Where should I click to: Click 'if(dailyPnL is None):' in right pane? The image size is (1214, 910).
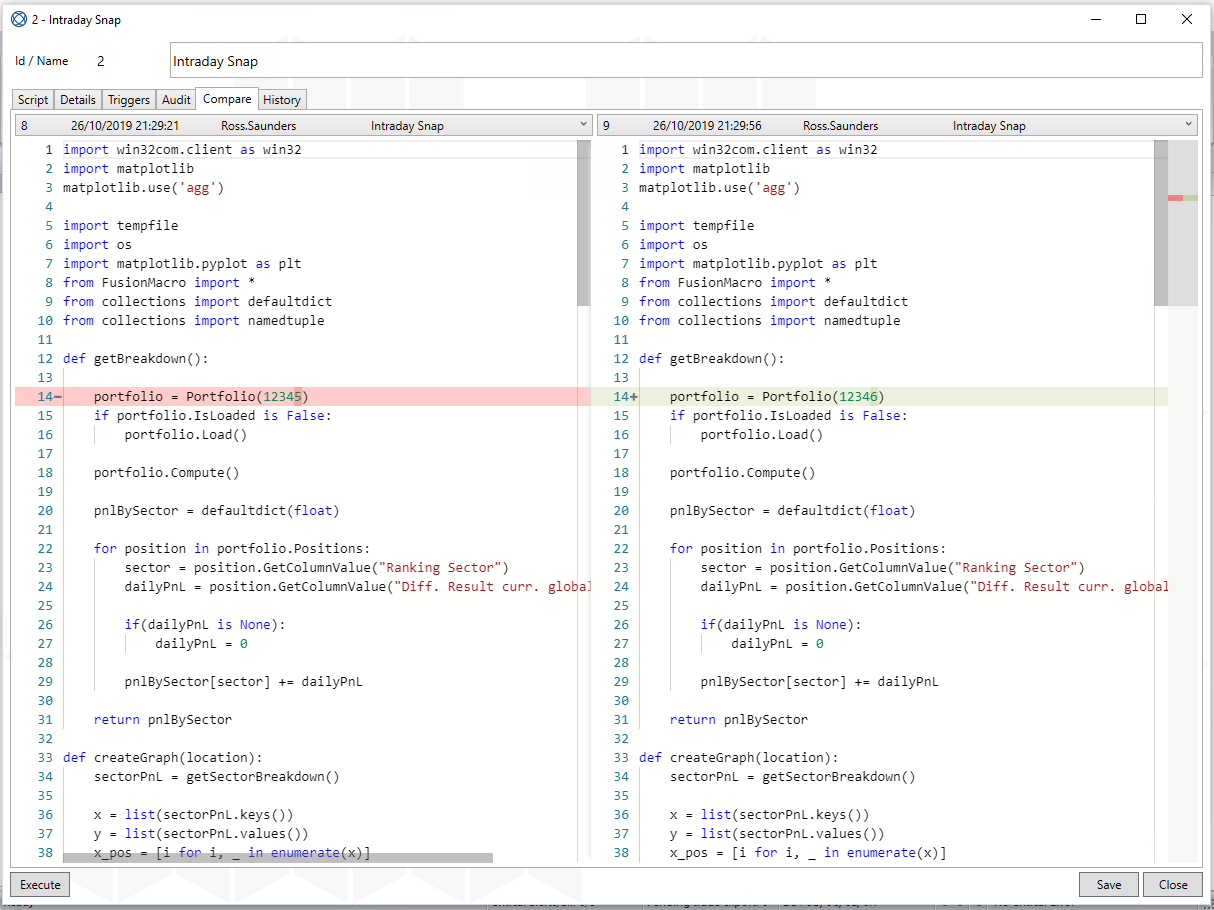click(781, 625)
